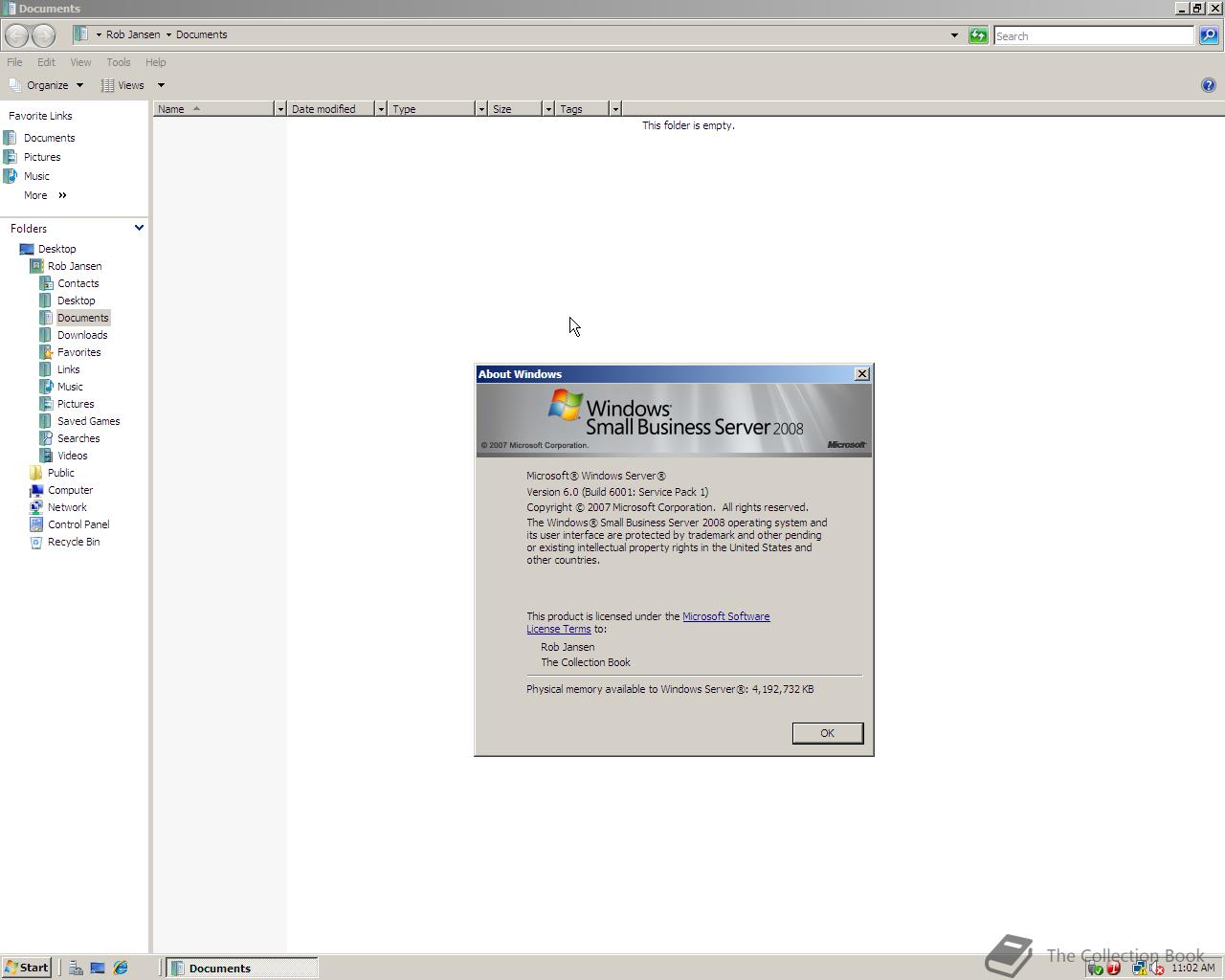
Task: Open Pictures in Favorite Links
Action: coord(42,157)
